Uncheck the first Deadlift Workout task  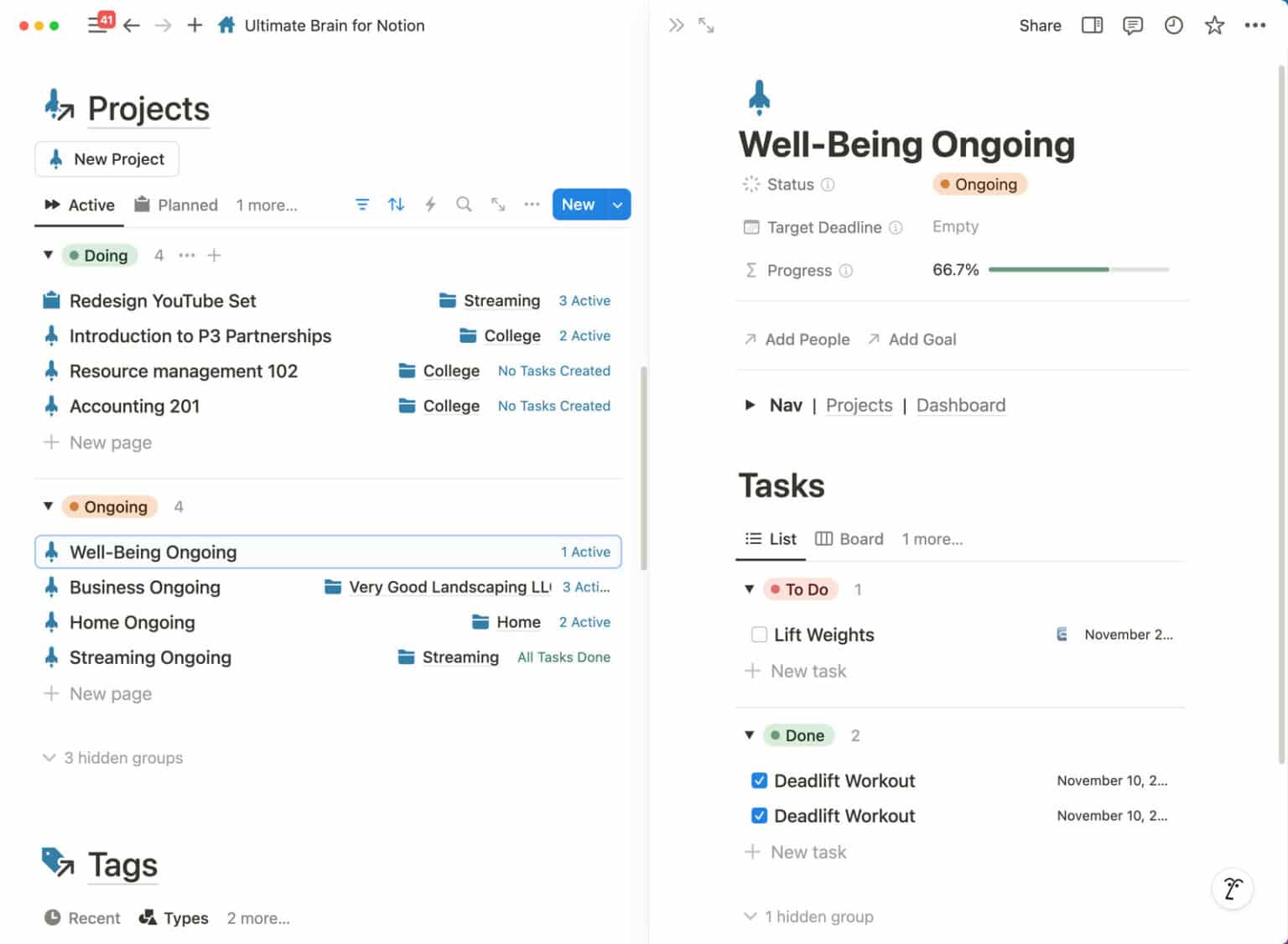(x=759, y=781)
